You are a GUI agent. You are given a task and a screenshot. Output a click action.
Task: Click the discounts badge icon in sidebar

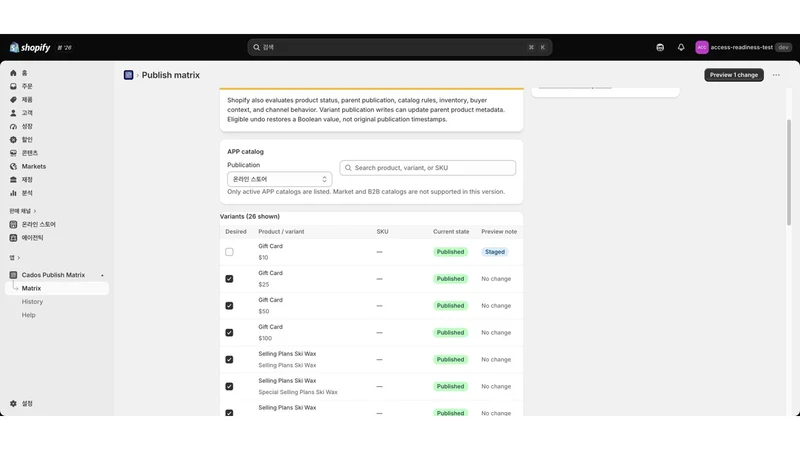click(13, 139)
